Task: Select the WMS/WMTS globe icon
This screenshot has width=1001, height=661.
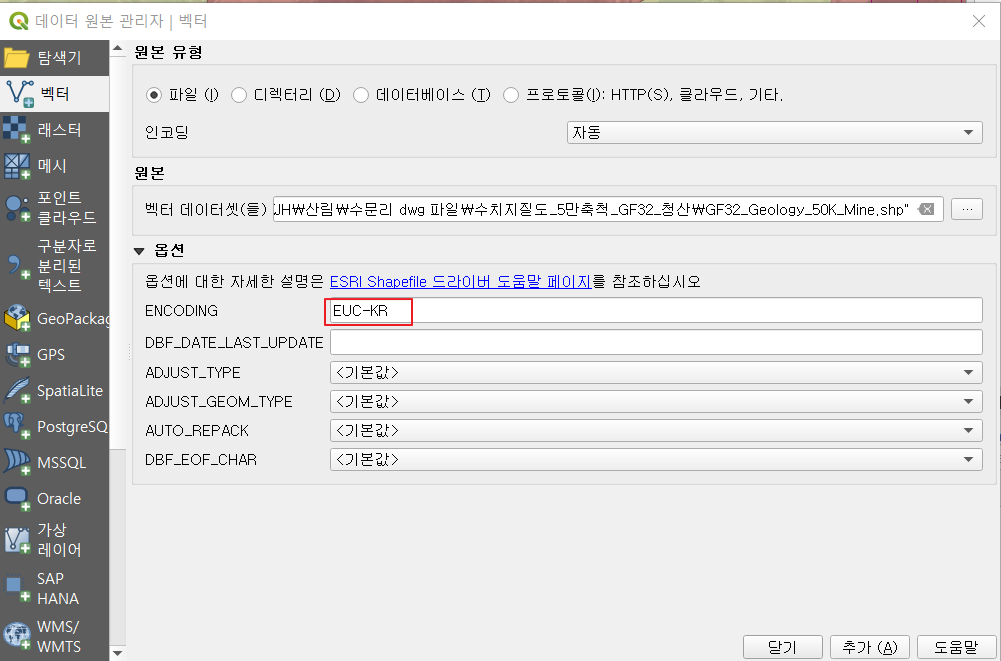Action: pyautogui.click(x=16, y=636)
